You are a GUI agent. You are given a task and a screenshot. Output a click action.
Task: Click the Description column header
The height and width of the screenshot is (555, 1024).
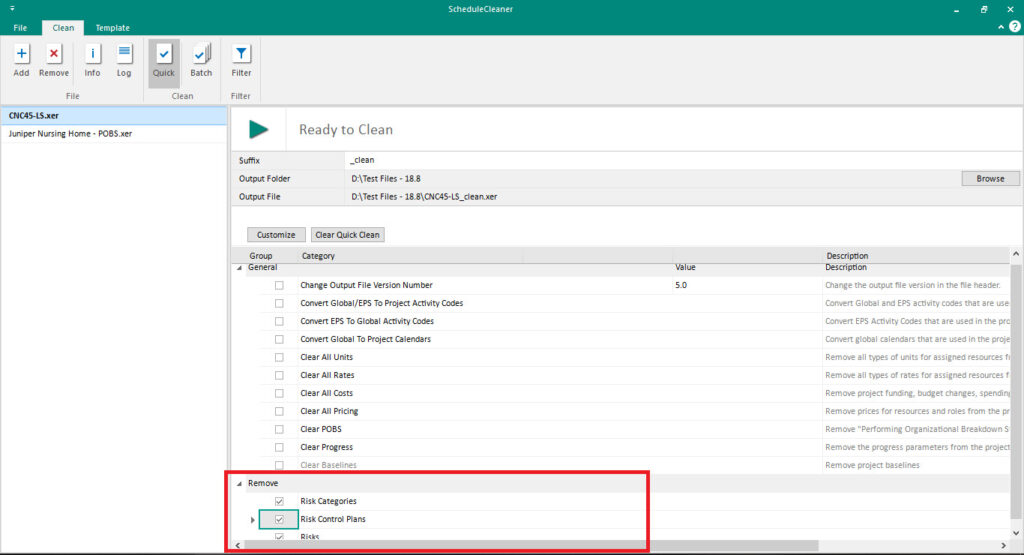(847, 256)
